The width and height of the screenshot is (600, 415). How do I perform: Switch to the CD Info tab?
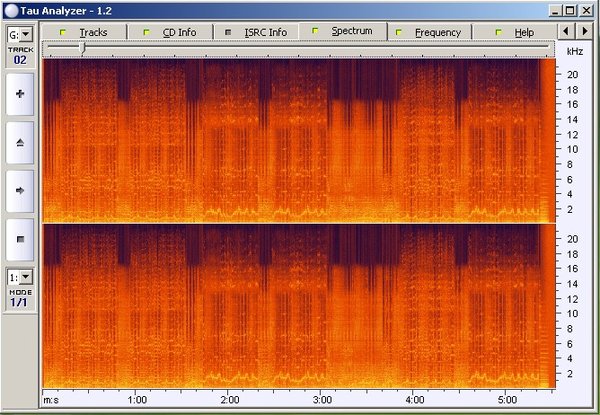(x=170, y=33)
